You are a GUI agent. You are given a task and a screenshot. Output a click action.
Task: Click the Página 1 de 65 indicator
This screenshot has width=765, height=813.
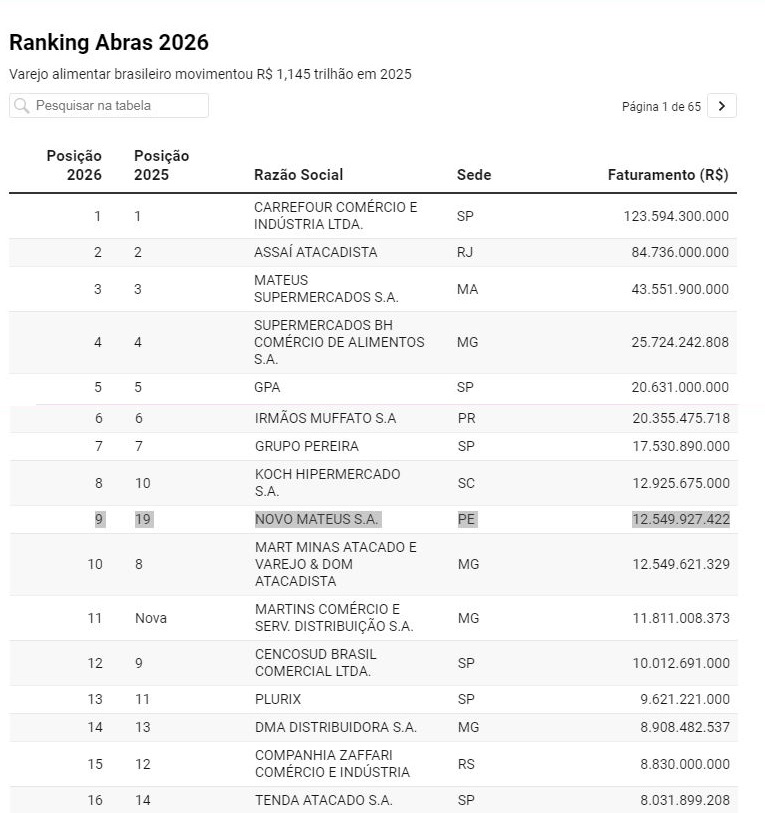(x=661, y=107)
